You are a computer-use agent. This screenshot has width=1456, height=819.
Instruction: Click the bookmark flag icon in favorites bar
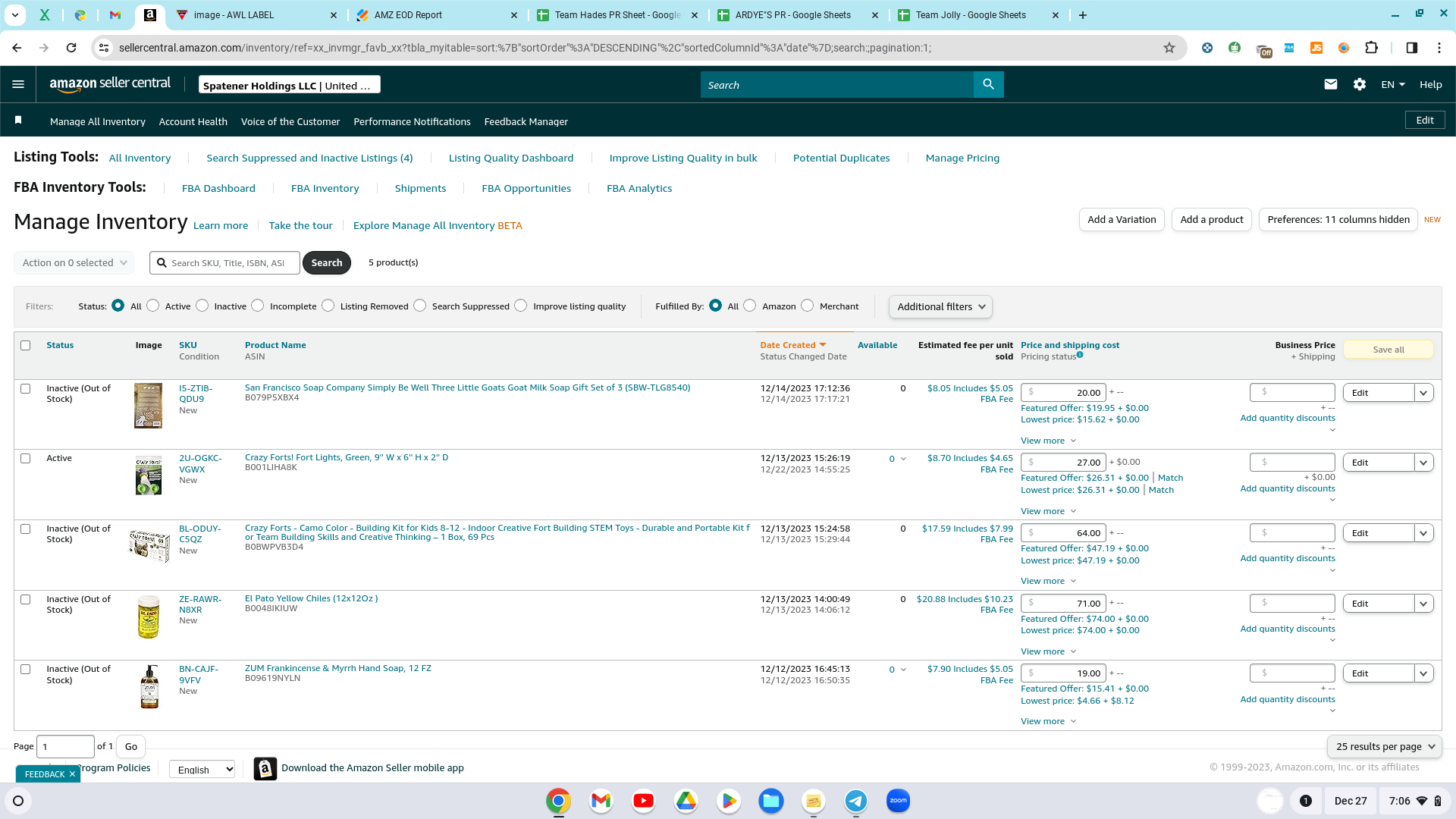[18, 121]
